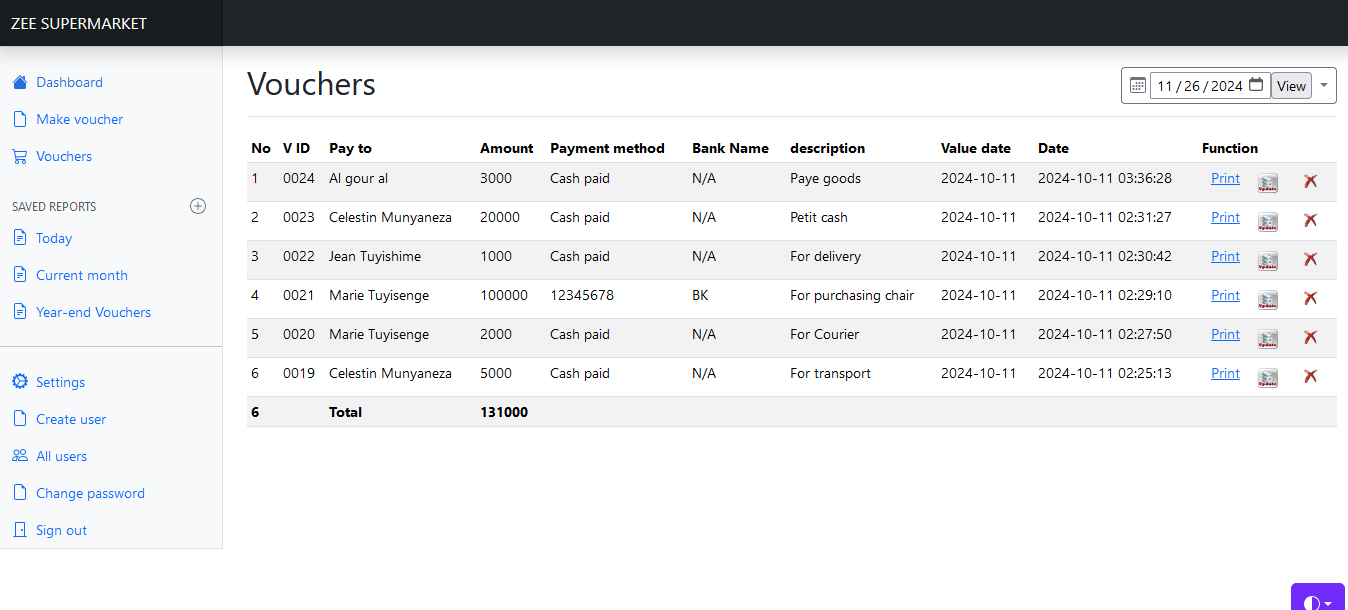1348x610 pixels.
Task: Click Print link for Marie Tuyisenge's 100000 voucher
Action: (x=1225, y=296)
